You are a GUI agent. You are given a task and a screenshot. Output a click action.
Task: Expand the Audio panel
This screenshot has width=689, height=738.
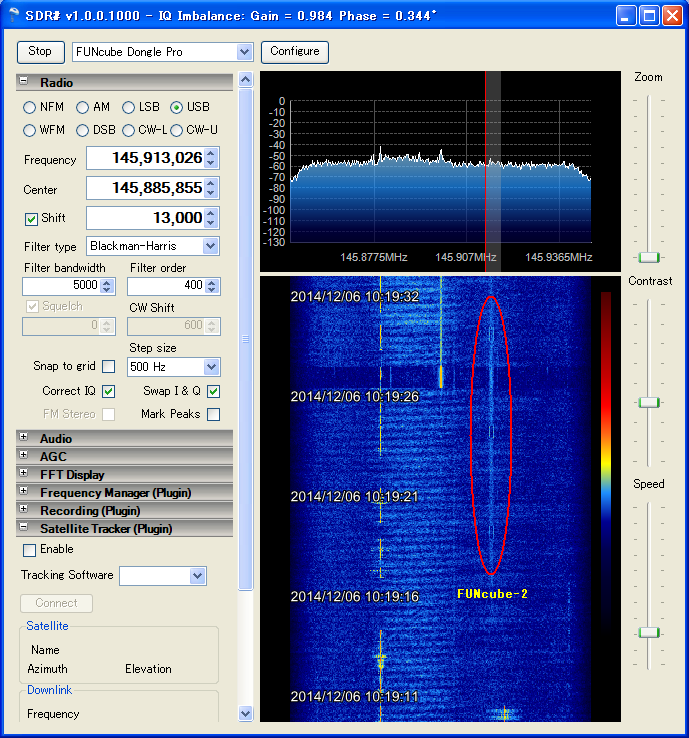24,437
